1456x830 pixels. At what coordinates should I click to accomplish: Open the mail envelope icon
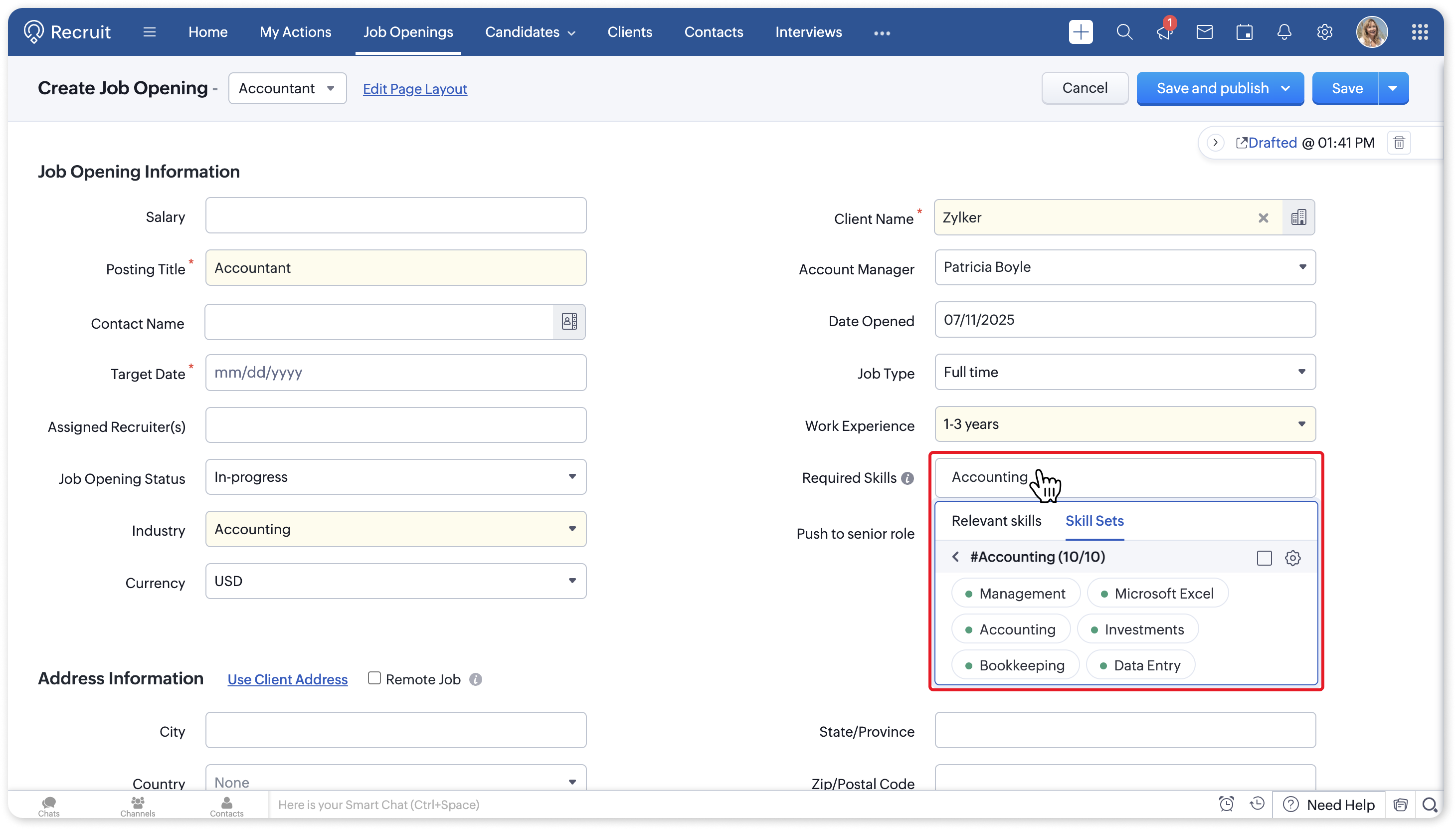[1204, 32]
